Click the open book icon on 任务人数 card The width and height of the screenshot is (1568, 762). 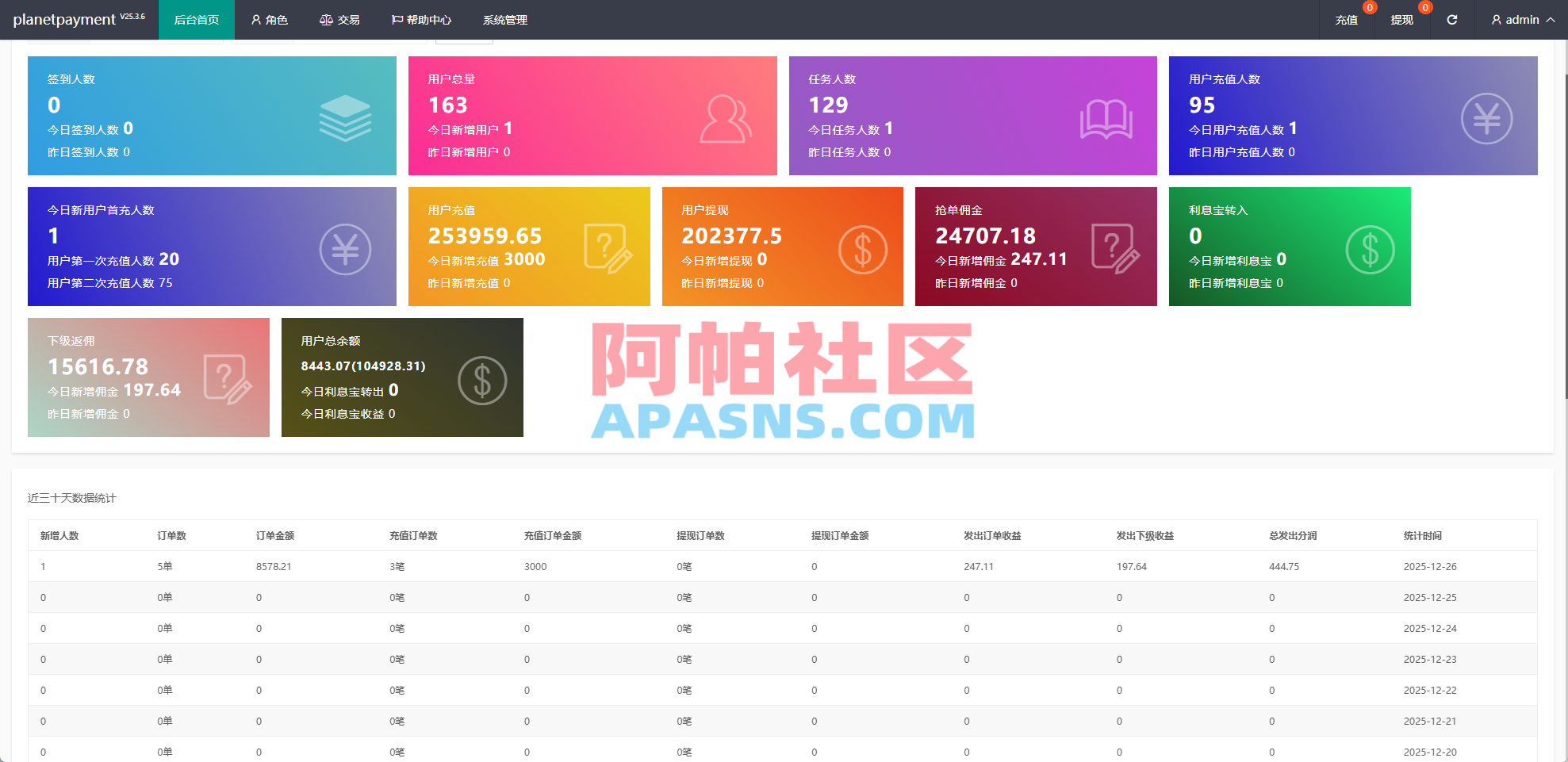pos(1106,119)
